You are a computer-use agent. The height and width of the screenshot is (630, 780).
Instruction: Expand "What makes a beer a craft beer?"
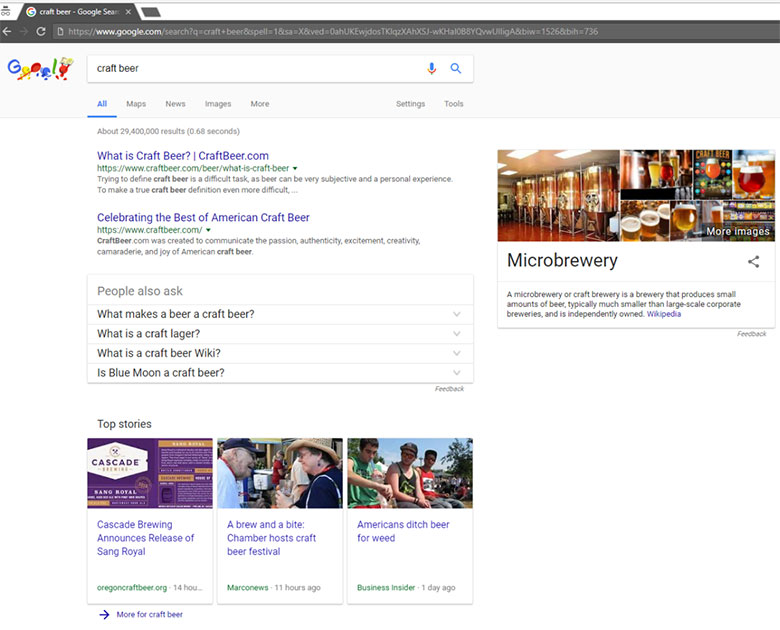point(456,314)
